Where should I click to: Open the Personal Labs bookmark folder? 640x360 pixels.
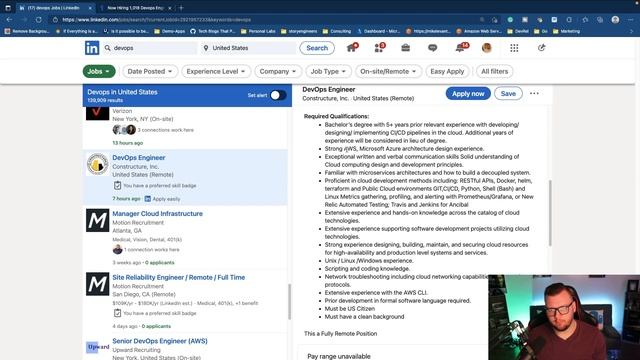coord(258,31)
